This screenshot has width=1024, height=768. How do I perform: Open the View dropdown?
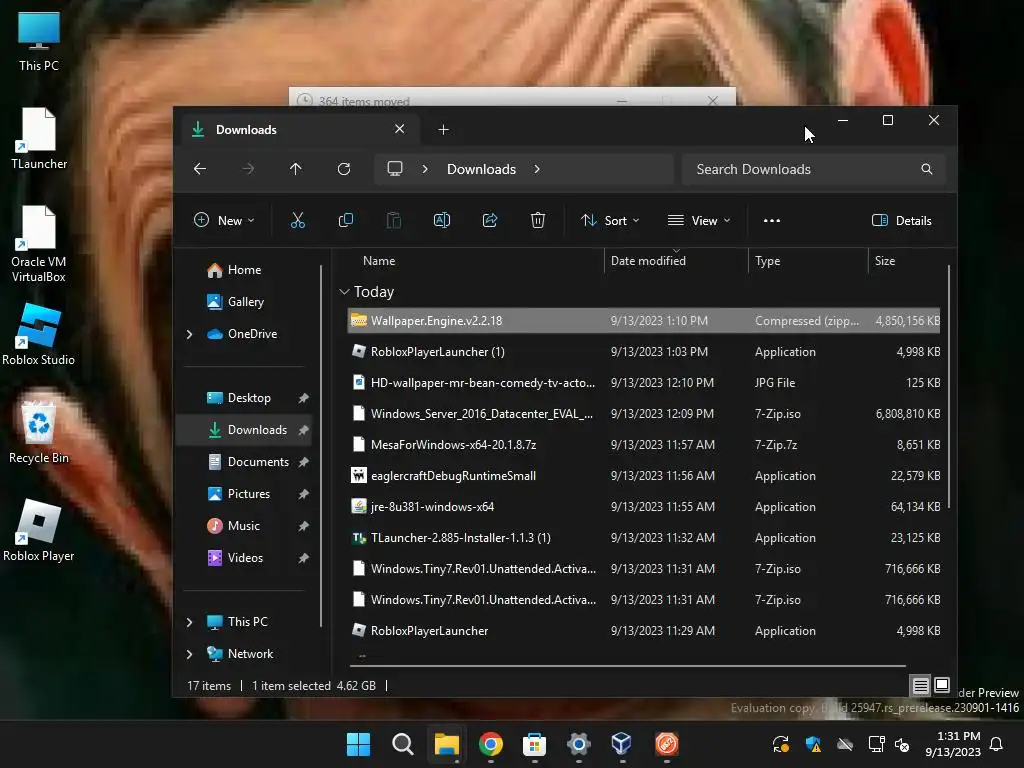(x=699, y=221)
